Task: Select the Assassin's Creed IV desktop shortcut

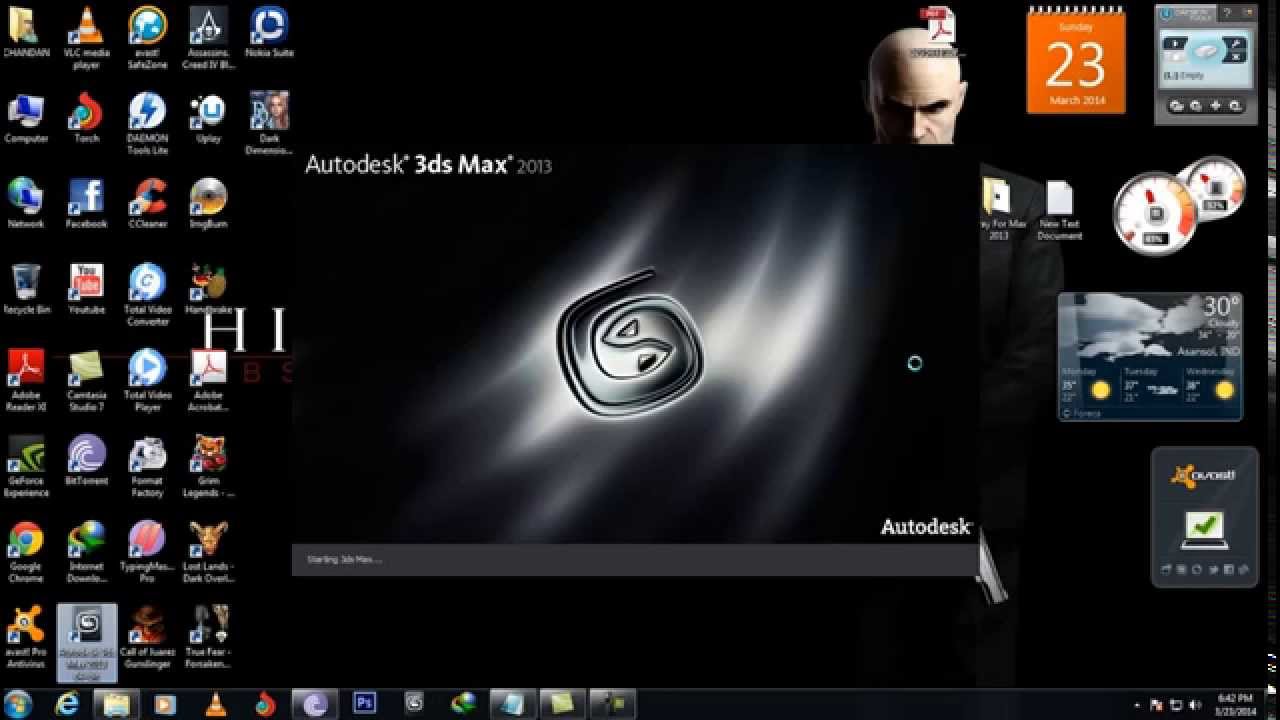Action: [208, 39]
